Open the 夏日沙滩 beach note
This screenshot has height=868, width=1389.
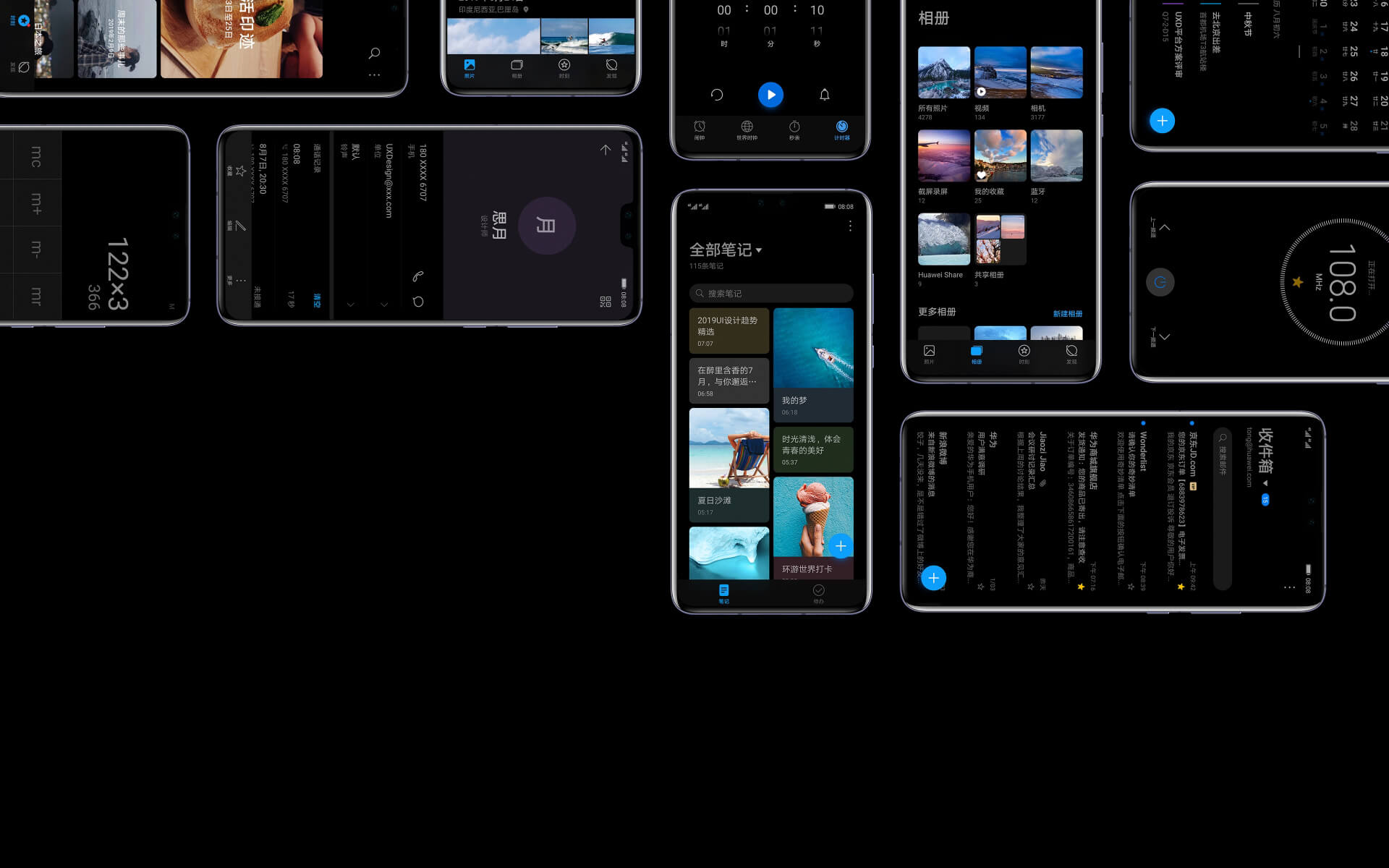[729, 465]
